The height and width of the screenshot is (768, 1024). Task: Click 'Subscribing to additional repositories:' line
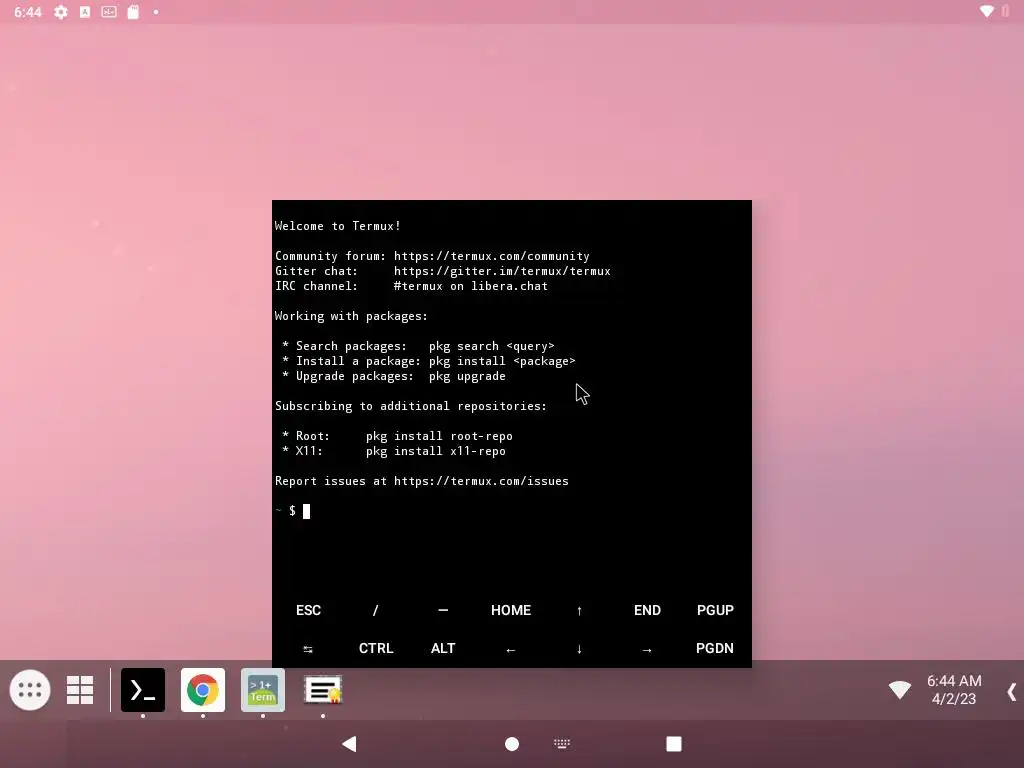[x=411, y=406]
